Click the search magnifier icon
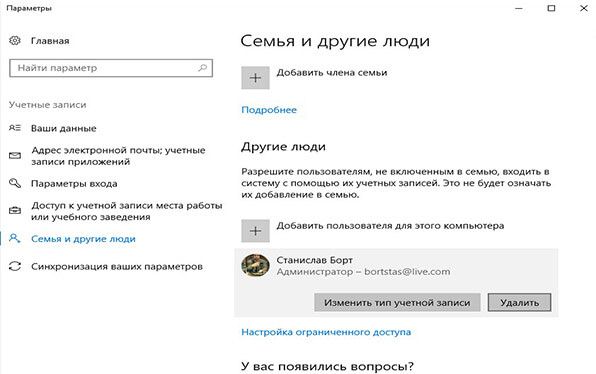 point(202,68)
